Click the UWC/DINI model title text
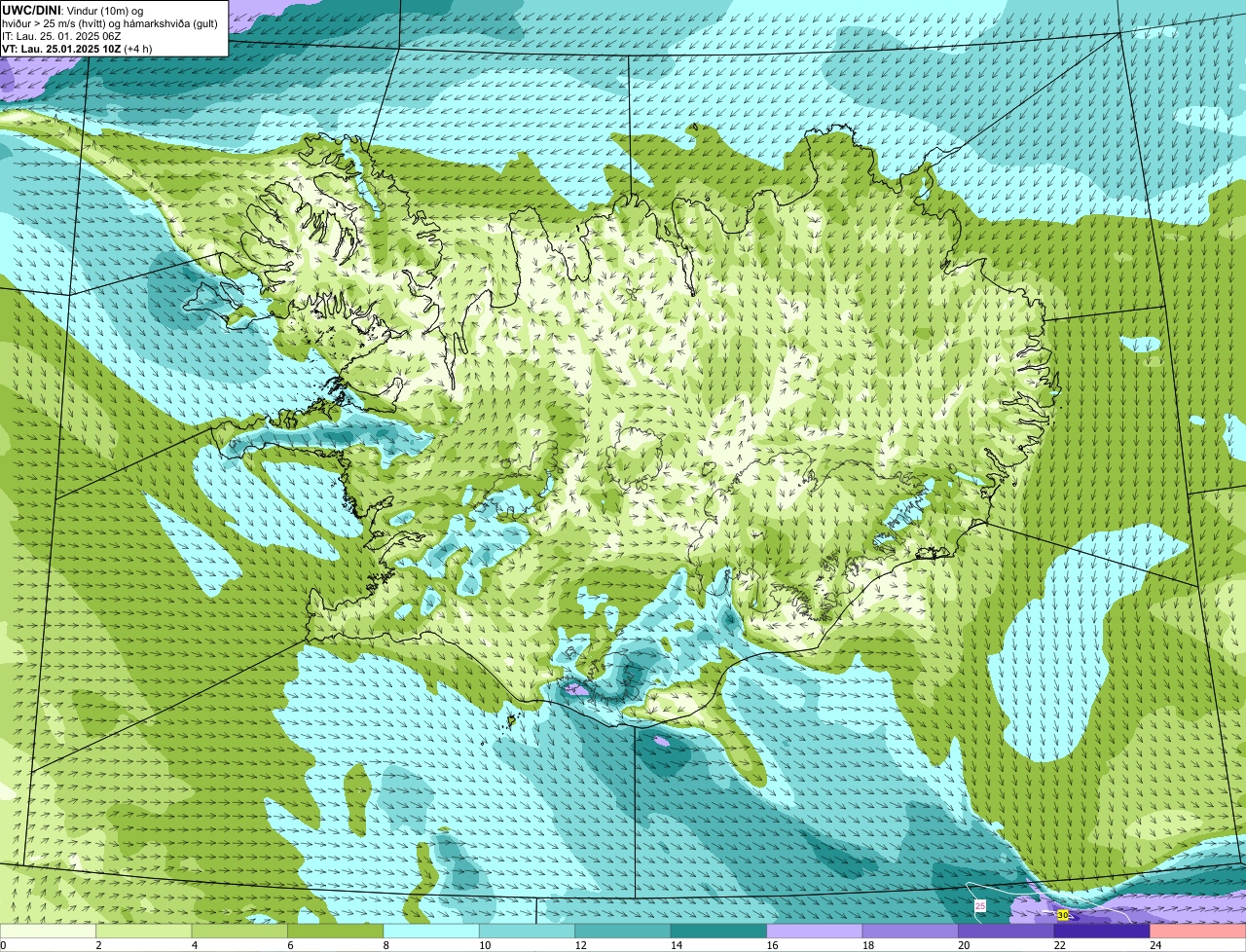The height and width of the screenshot is (952, 1246). (32, 10)
